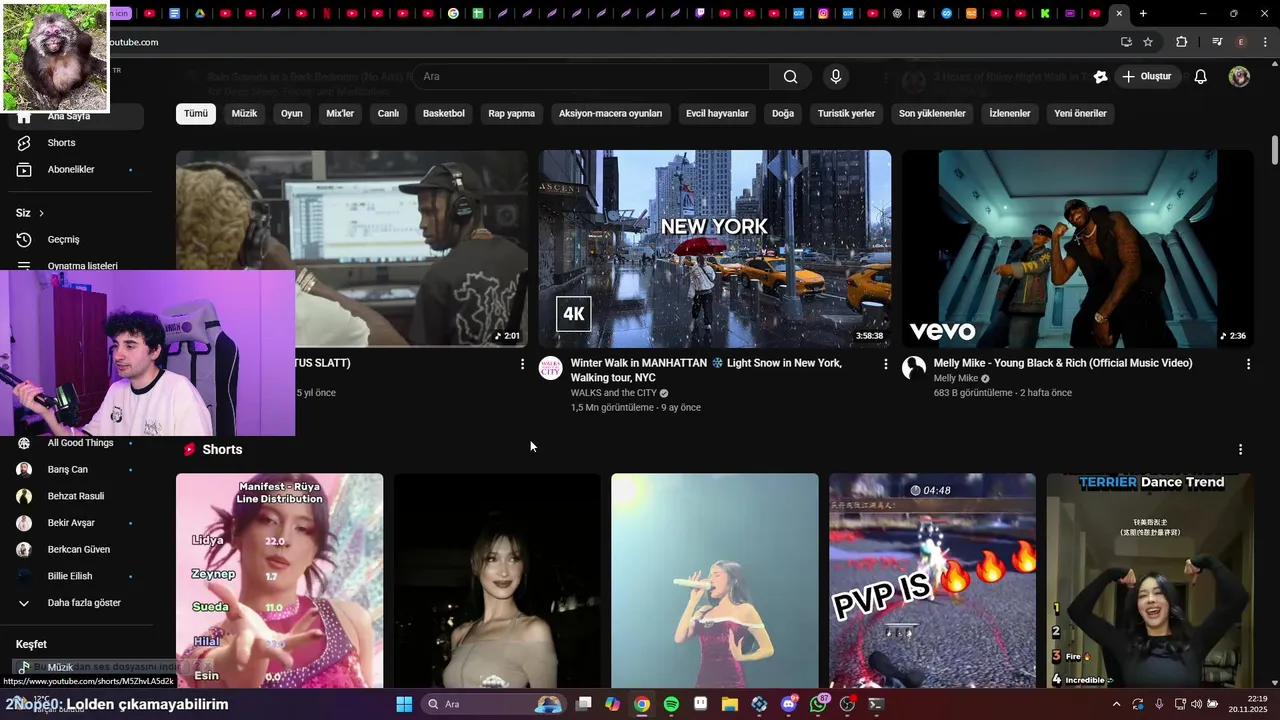Viewport: 1280px width, 720px height.
Task: Select the Evcil hayvanlar chip
Action: click(717, 114)
